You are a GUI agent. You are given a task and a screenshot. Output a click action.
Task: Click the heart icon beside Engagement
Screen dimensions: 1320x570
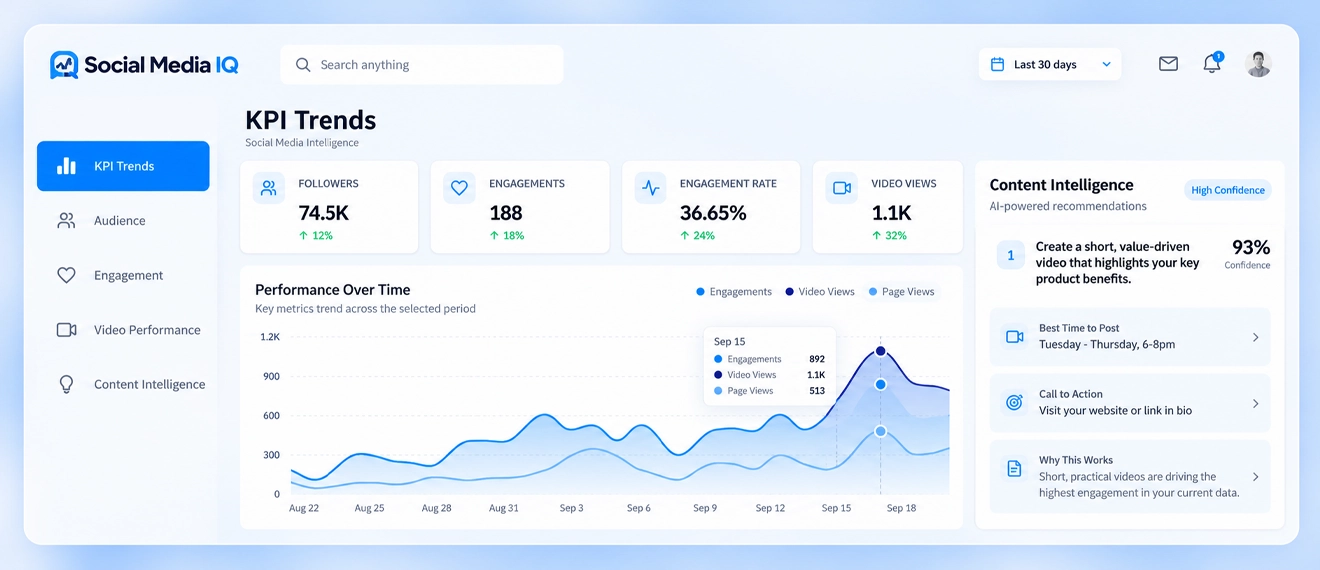pos(66,275)
